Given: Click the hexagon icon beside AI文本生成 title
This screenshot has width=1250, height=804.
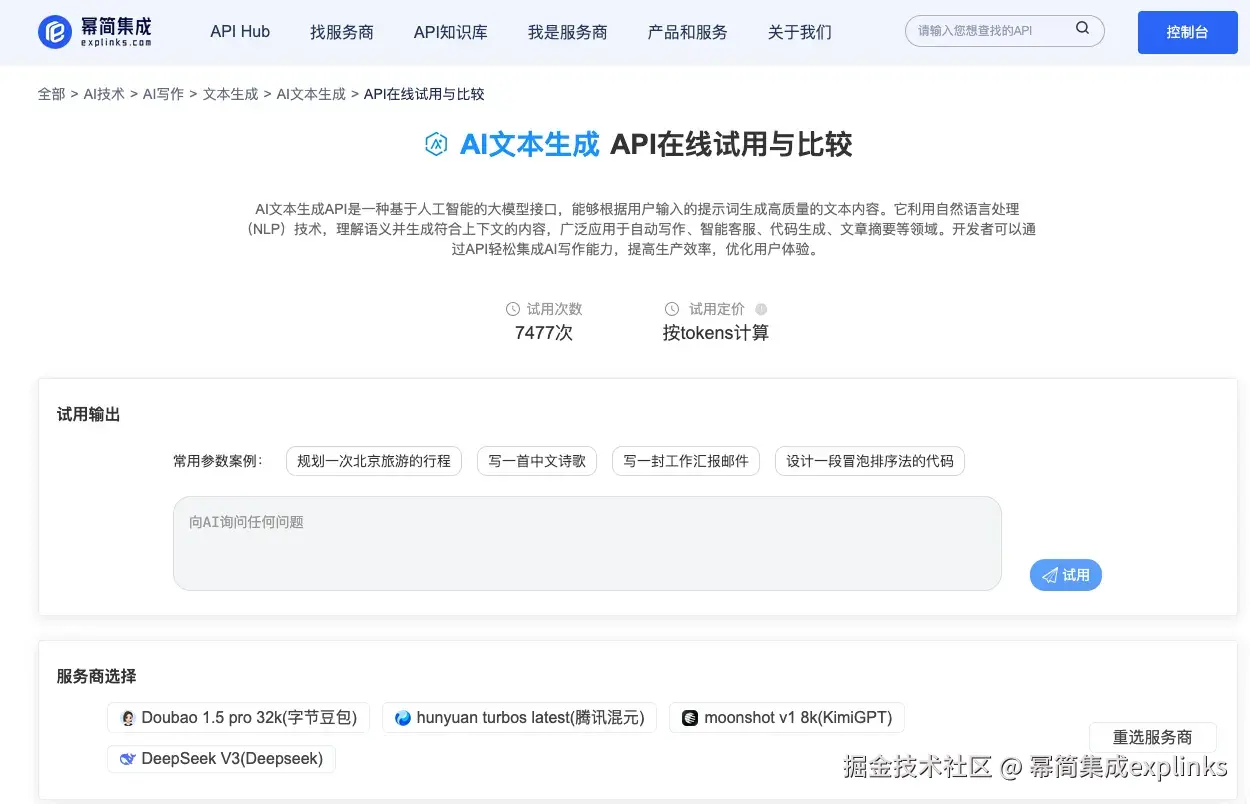Looking at the screenshot, I should pyautogui.click(x=436, y=145).
